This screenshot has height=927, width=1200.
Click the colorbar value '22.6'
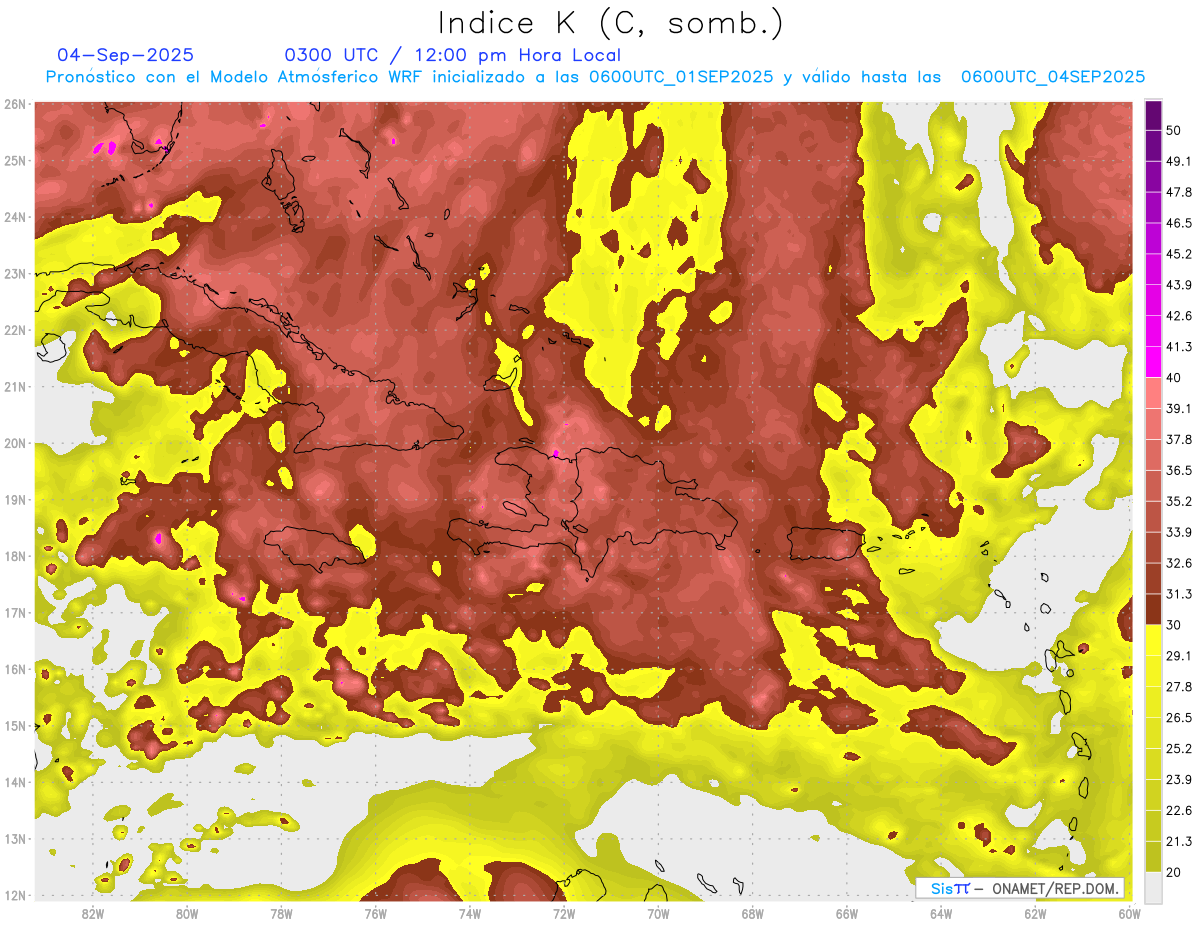point(1179,810)
